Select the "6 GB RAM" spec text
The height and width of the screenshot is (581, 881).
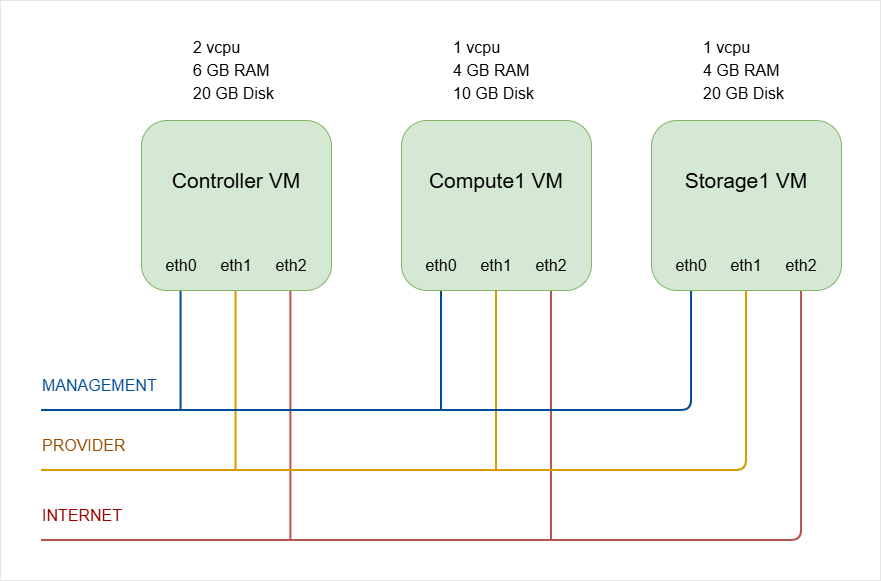231,70
